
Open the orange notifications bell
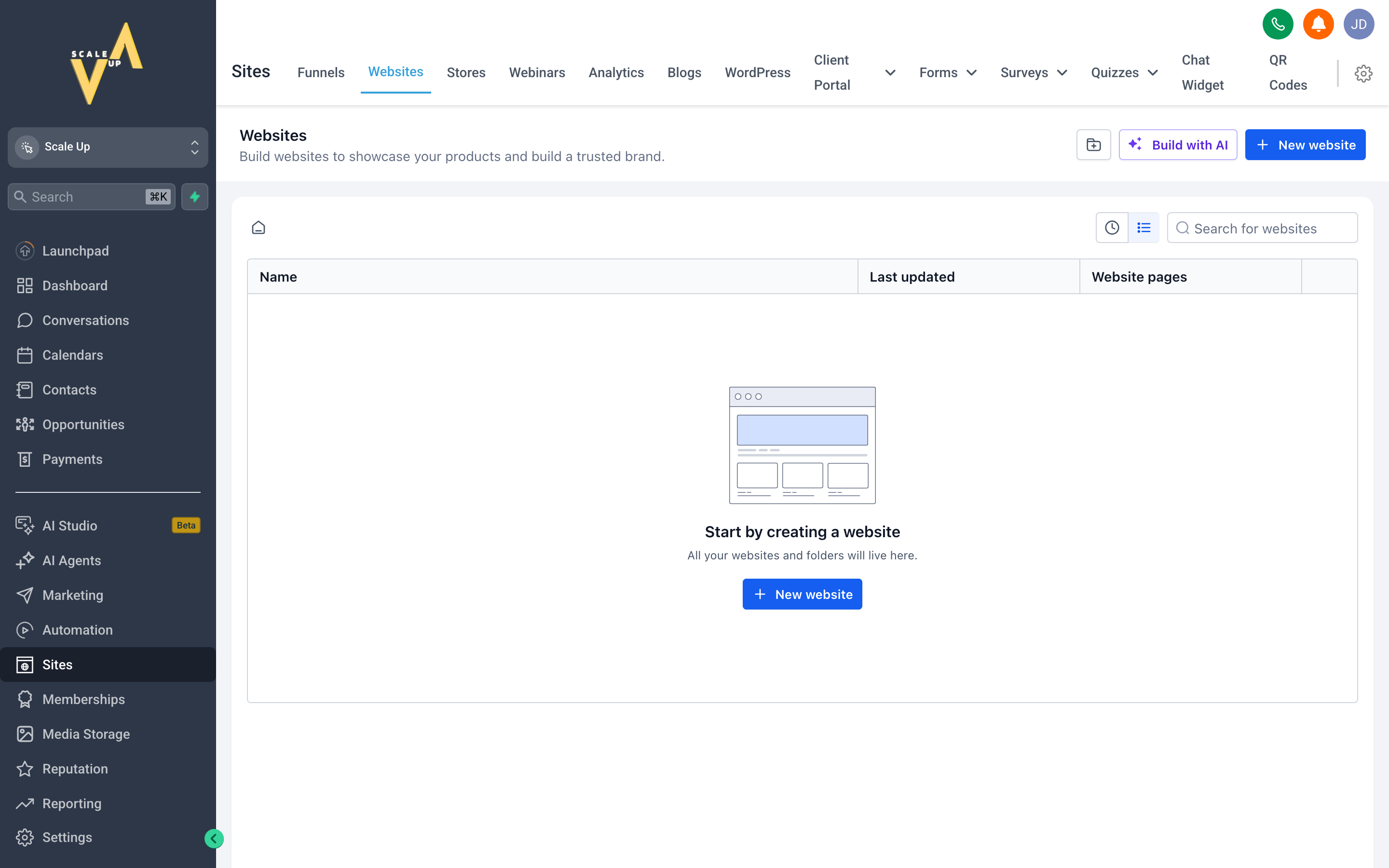1319,24
